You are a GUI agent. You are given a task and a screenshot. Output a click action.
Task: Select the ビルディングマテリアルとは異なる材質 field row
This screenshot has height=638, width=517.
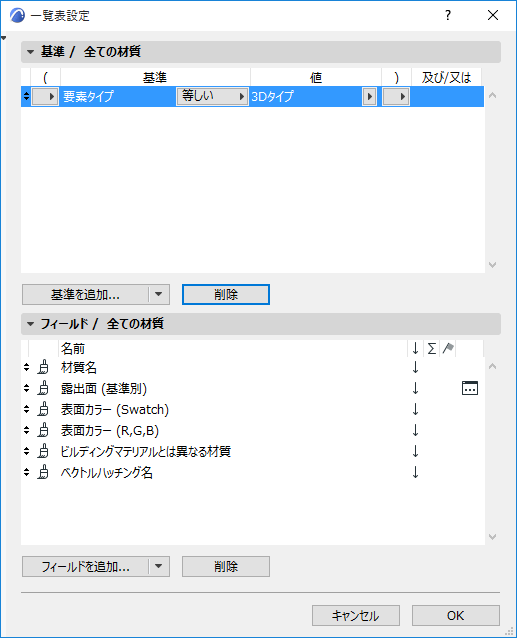point(253,452)
